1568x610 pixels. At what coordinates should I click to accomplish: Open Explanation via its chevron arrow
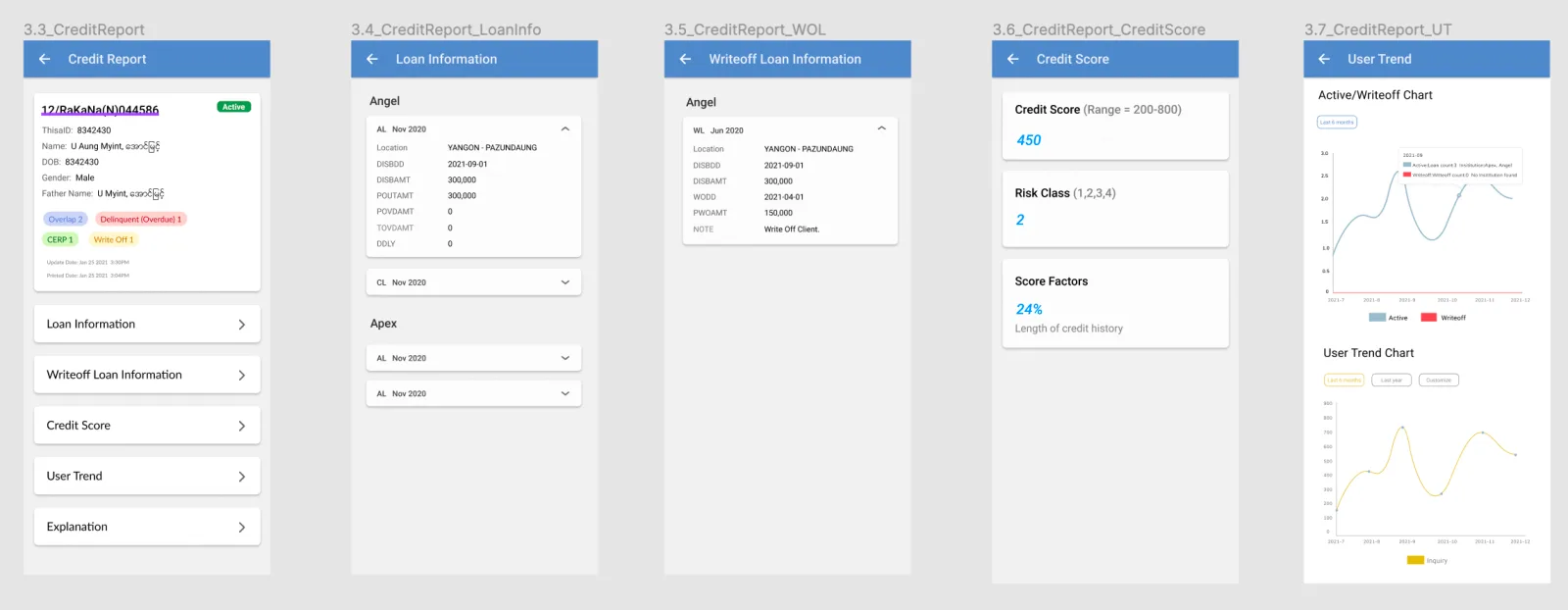[x=242, y=528]
